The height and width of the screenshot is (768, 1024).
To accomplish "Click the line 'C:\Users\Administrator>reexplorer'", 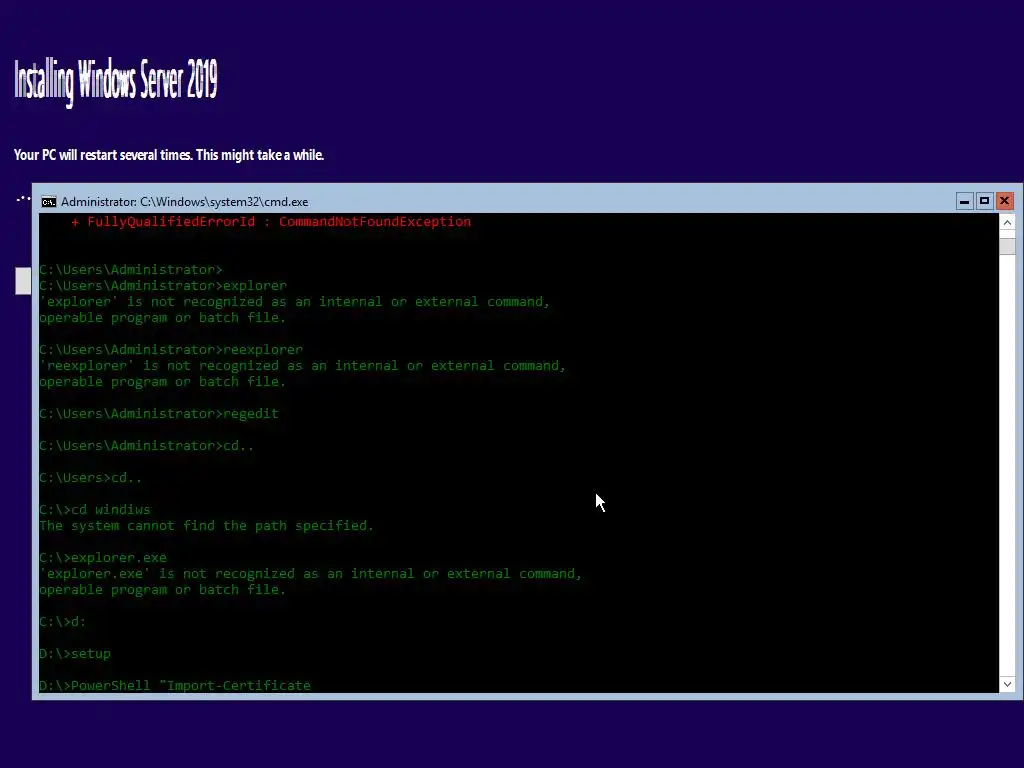I will [171, 349].
